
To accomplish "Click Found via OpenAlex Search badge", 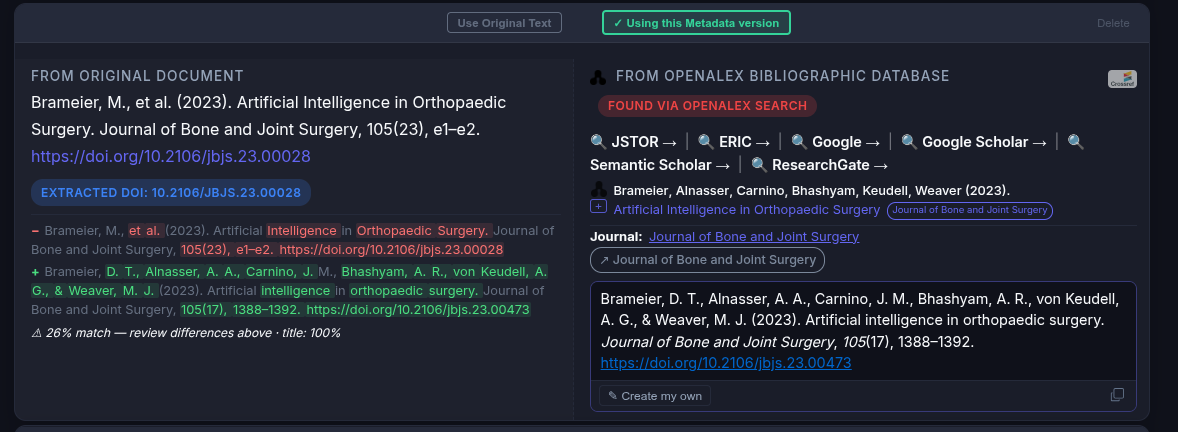I will (x=707, y=106).
